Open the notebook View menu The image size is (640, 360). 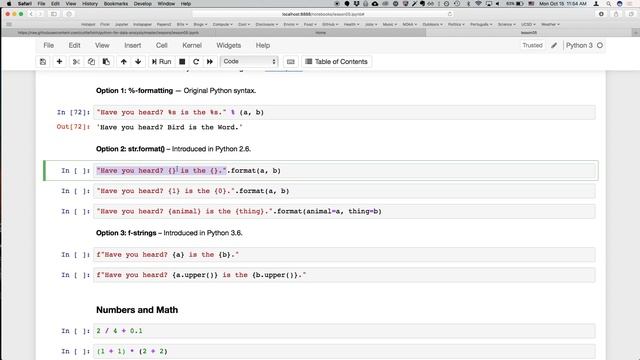pyautogui.click(x=102, y=45)
